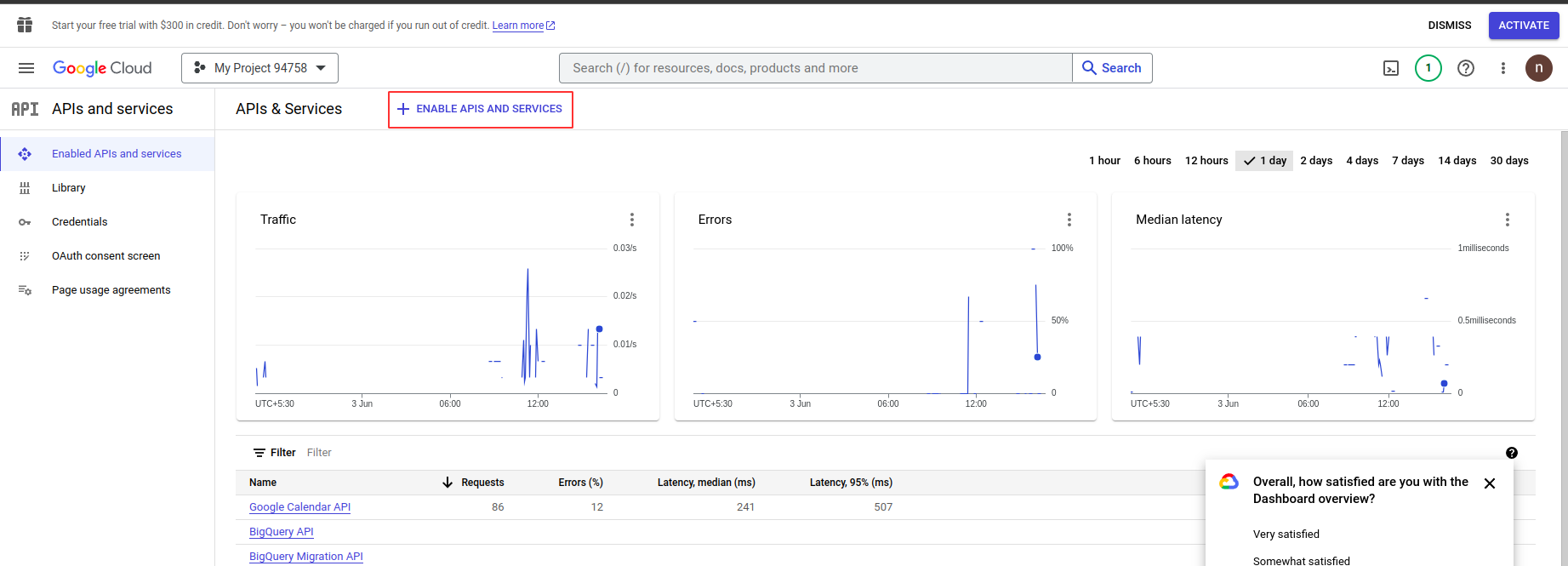
Task: Expand the My Project 94758 selector
Action: point(259,68)
